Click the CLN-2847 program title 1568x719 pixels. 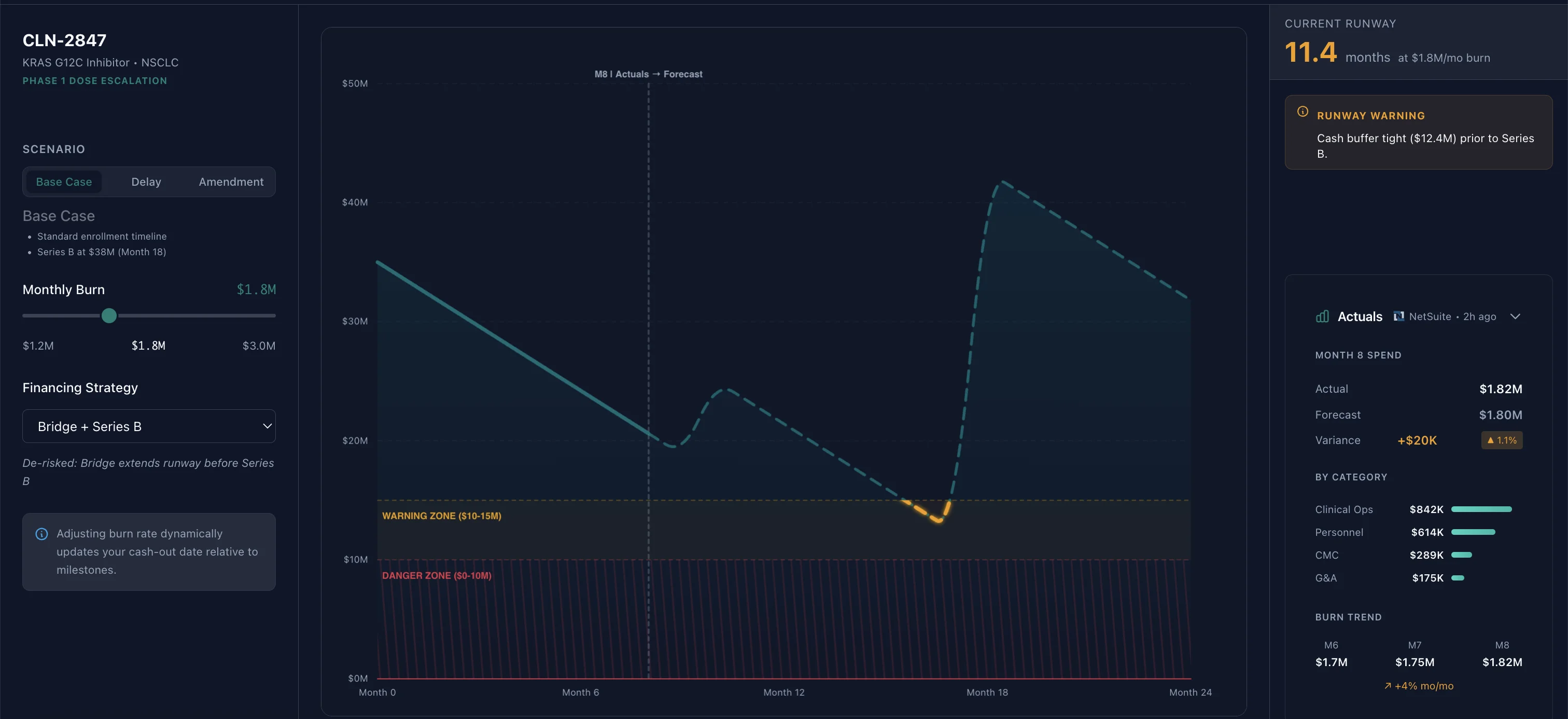tap(64, 40)
